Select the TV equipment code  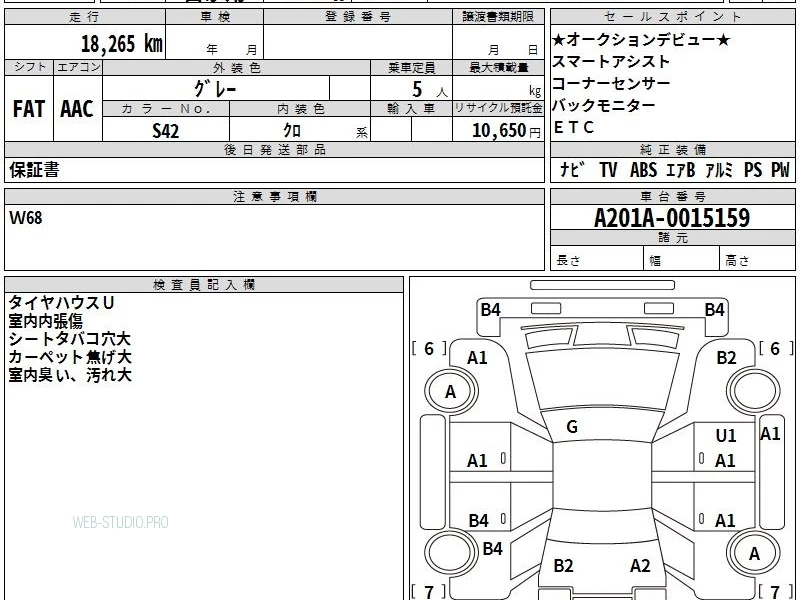pyautogui.click(x=608, y=170)
